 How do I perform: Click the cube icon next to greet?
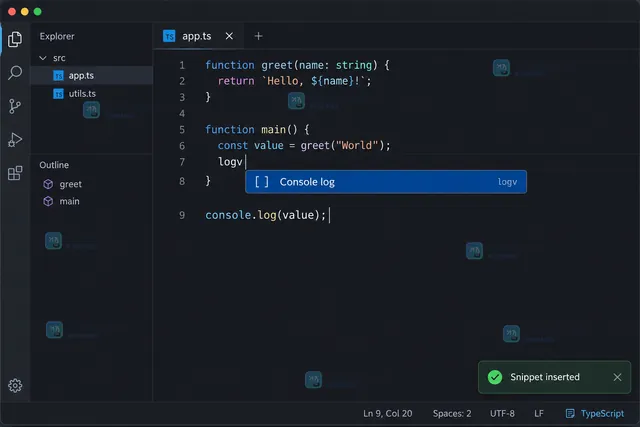pyautogui.click(x=48, y=184)
